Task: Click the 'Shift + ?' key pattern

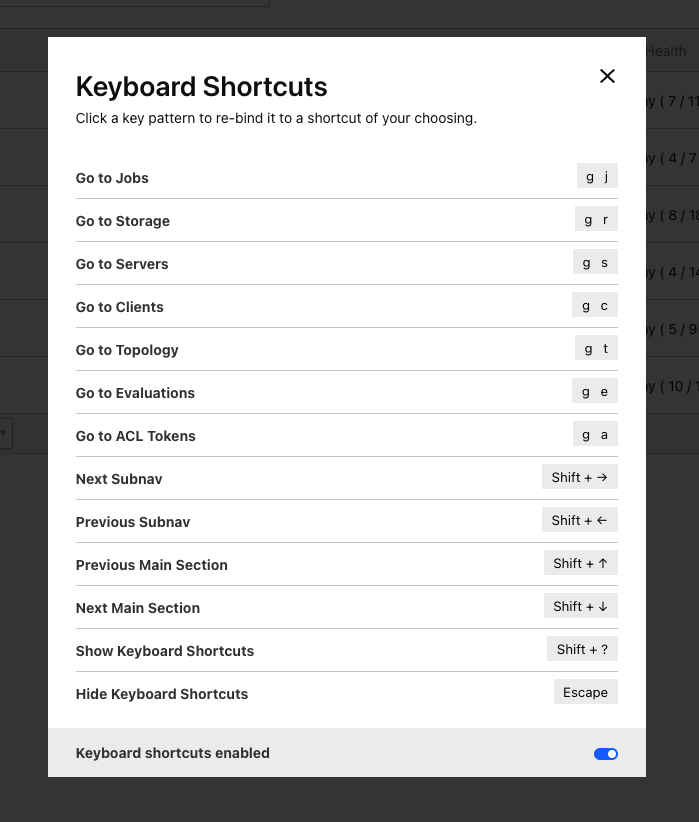Action: point(581,650)
